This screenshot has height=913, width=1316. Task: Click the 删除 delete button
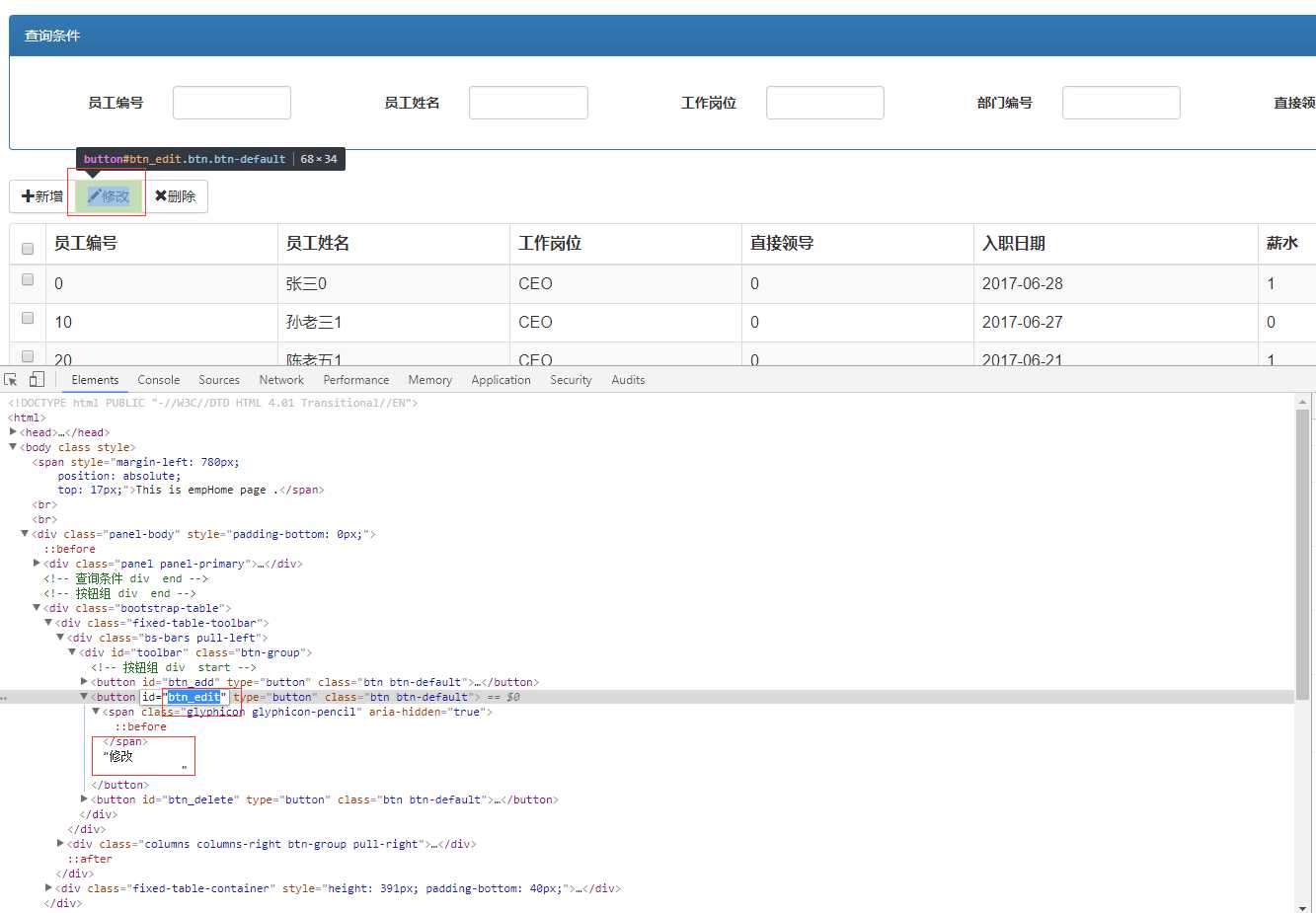175,196
